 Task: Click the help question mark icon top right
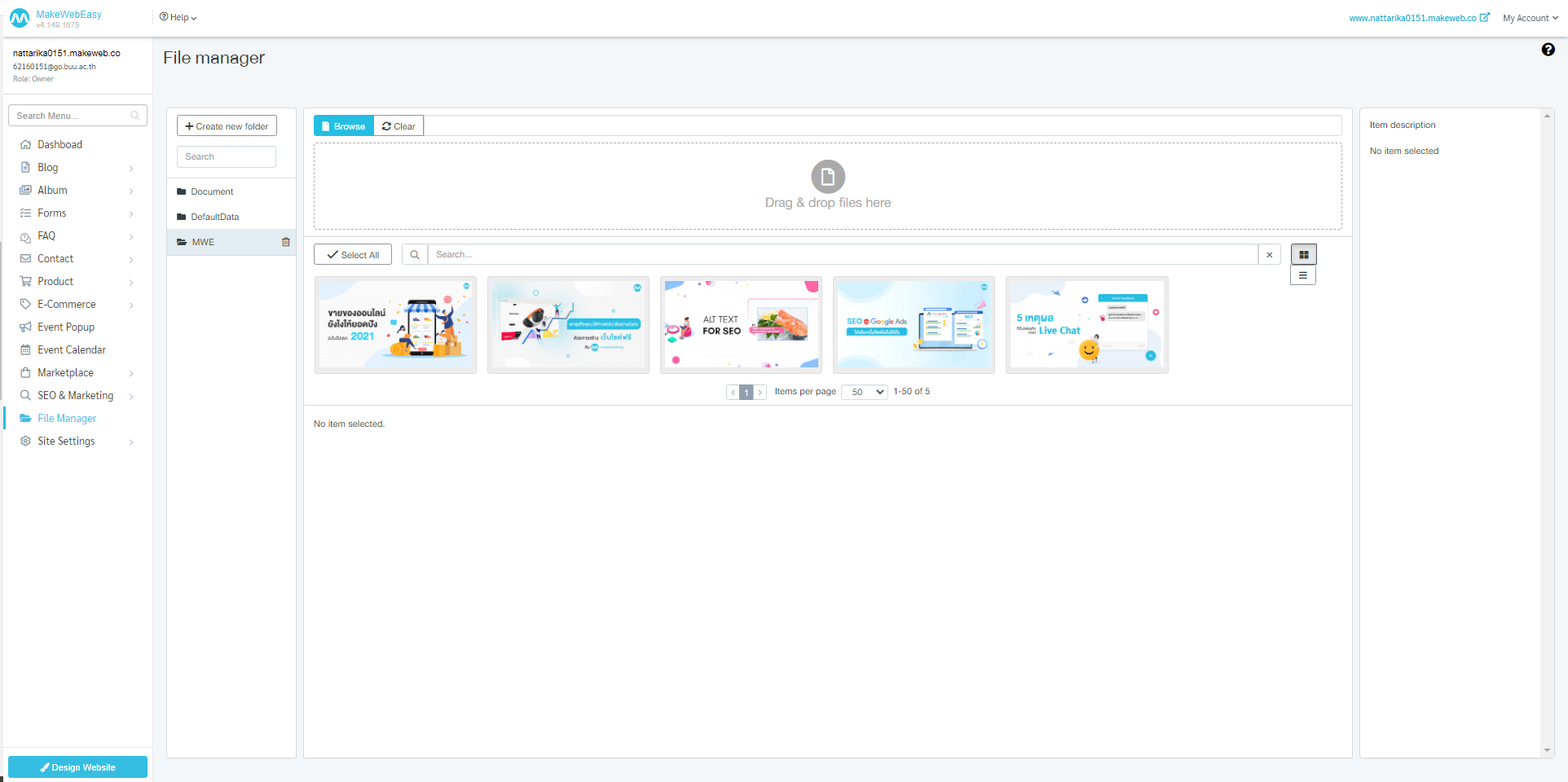(1548, 50)
